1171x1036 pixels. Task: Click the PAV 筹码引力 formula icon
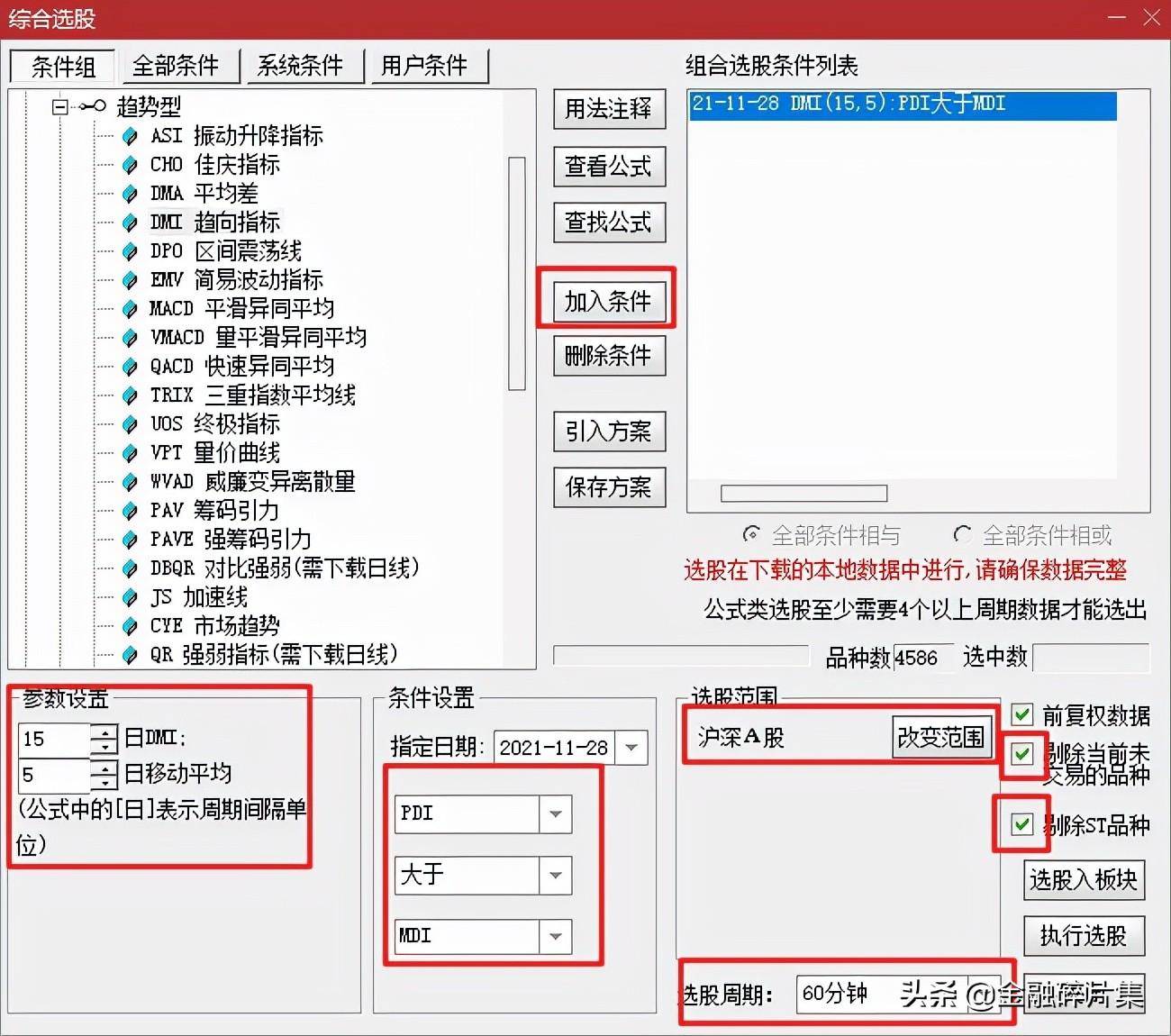[130, 511]
